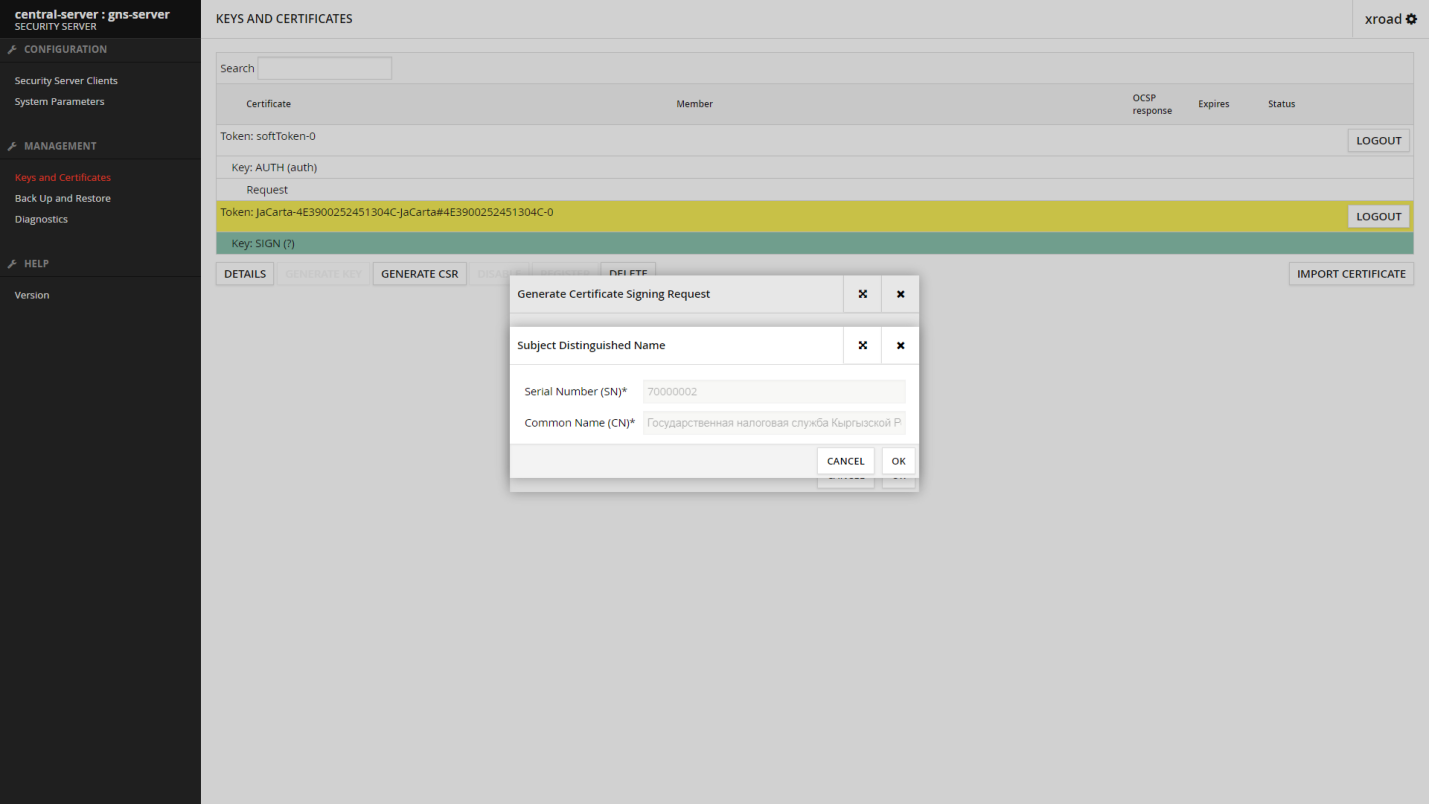Click OK in Subject Distinguished Name dialog
Viewport: 1429px width, 804px height.
tap(898, 461)
